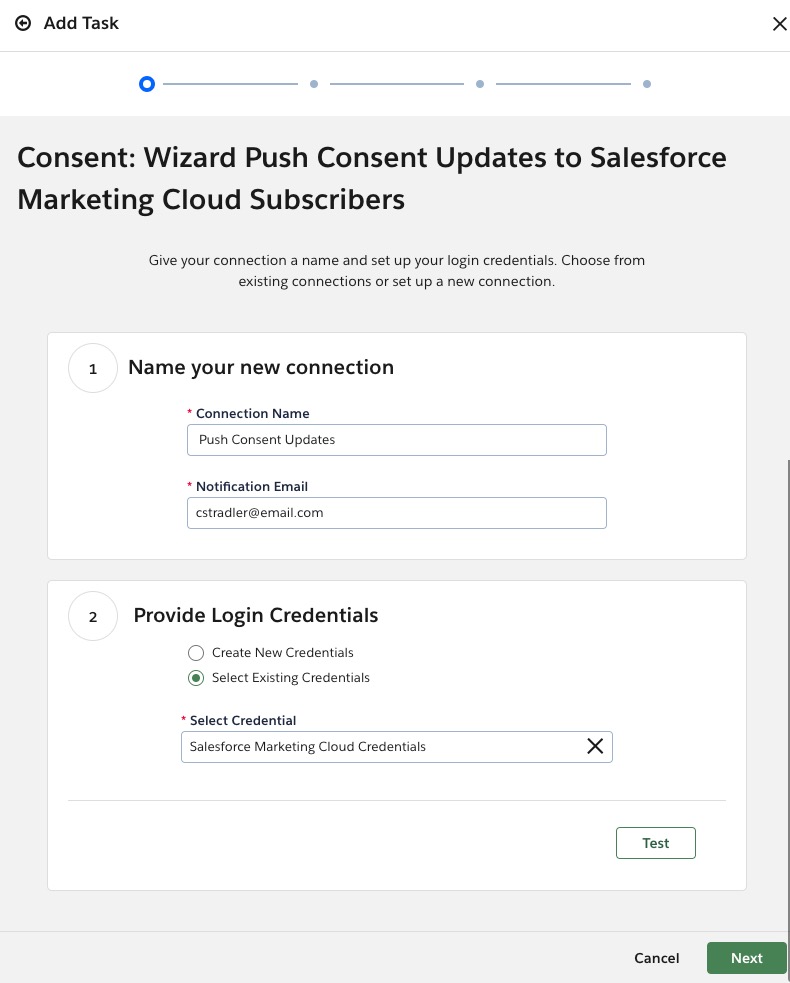Click the circled number 2 step indicator
The height and width of the screenshot is (983, 790).
click(92, 616)
